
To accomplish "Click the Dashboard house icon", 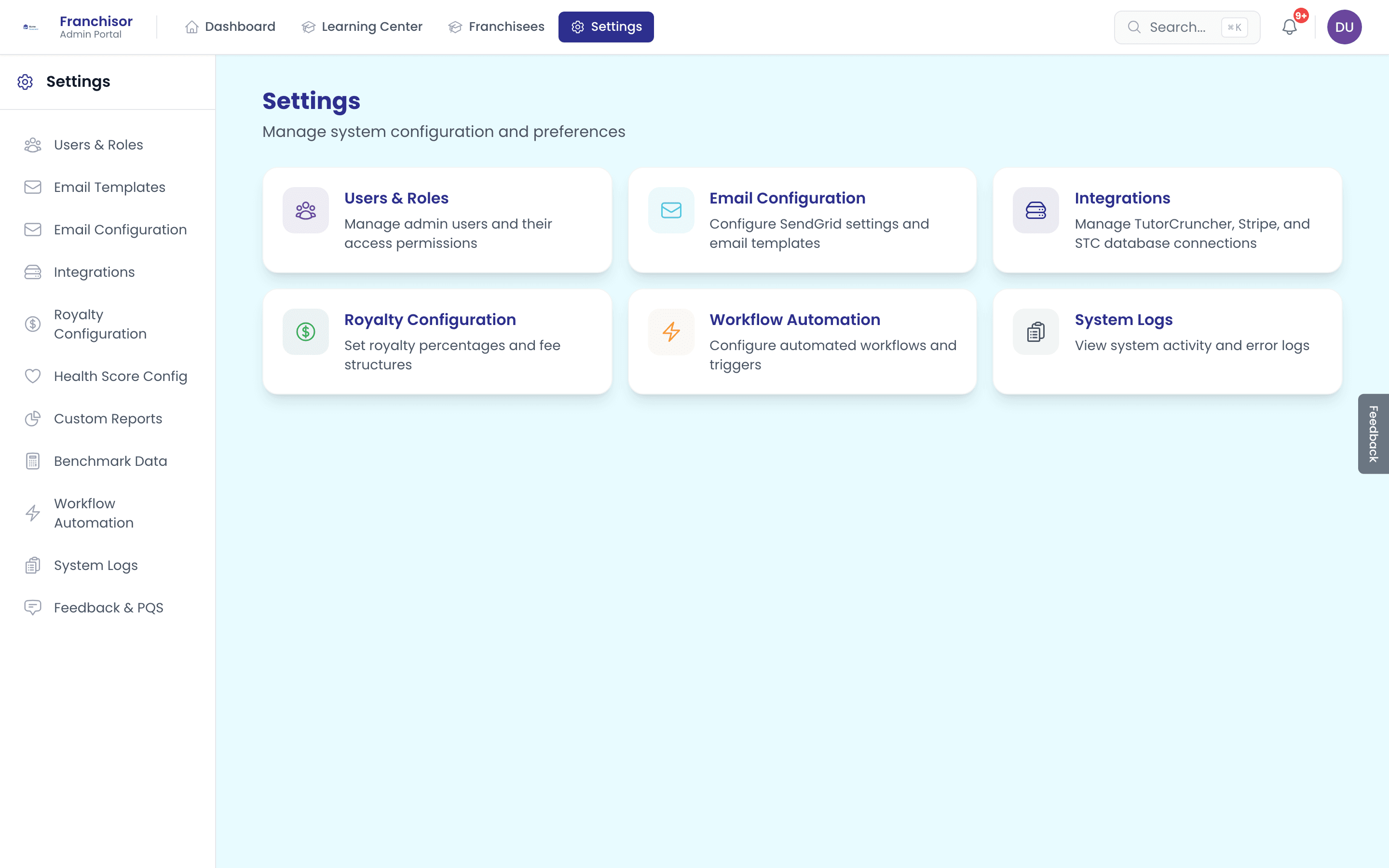I will [x=191, y=27].
